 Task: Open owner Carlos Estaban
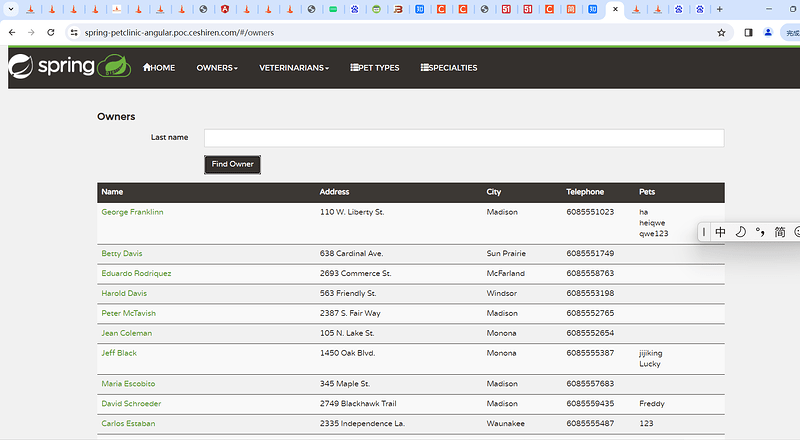pos(128,423)
